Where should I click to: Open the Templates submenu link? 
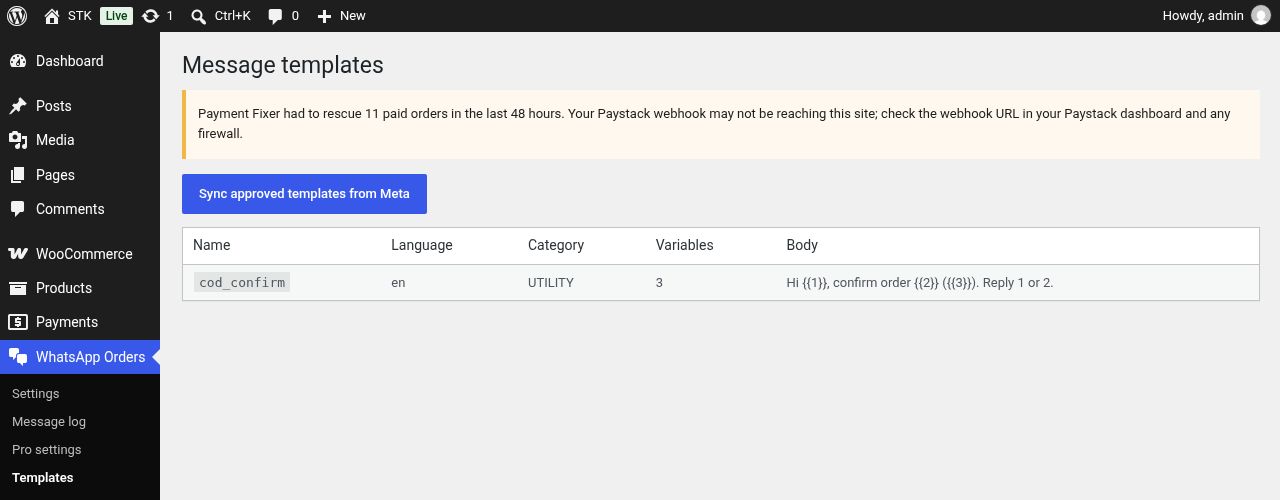point(43,478)
